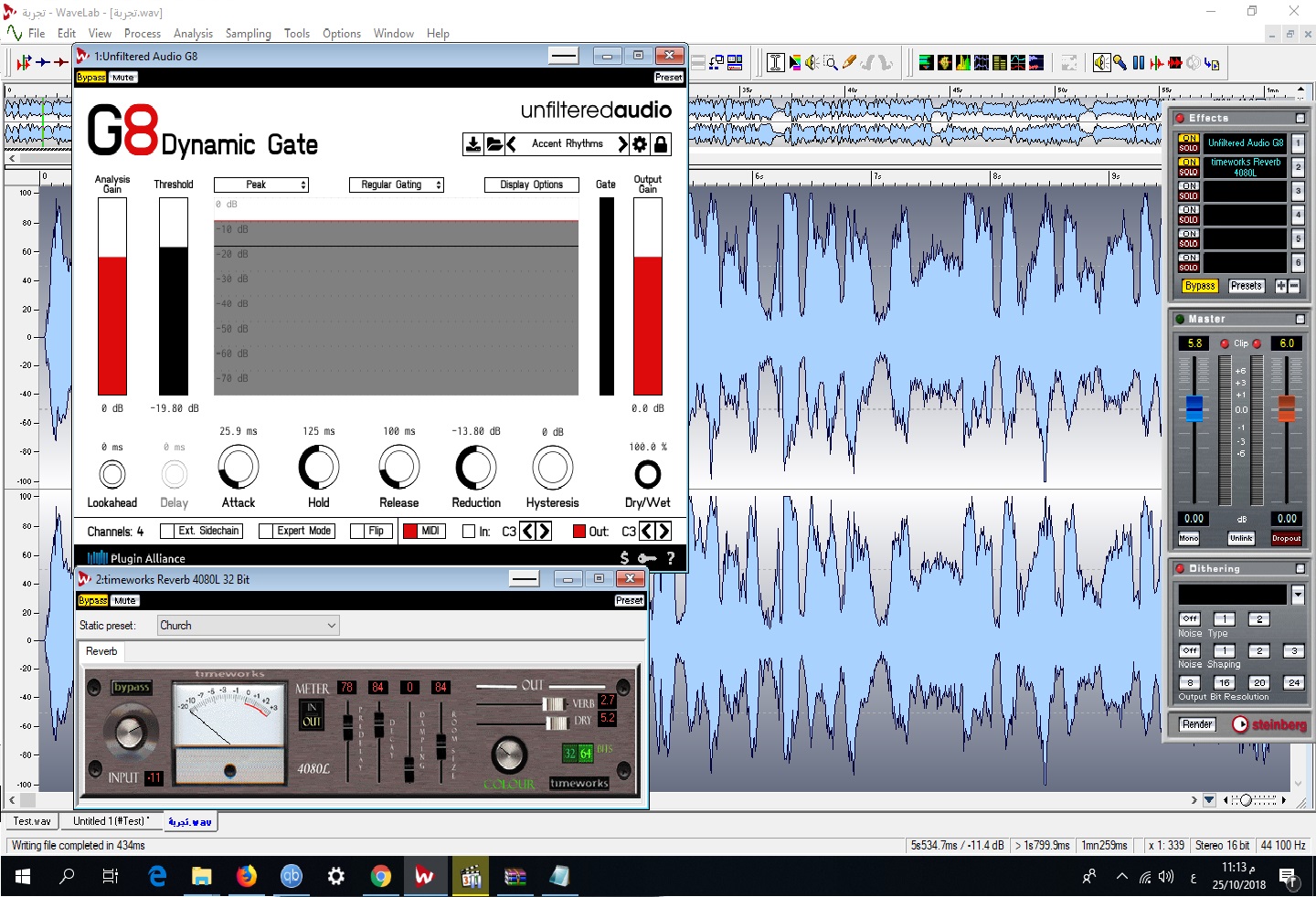Open the Static preset Church dropdown

248,626
